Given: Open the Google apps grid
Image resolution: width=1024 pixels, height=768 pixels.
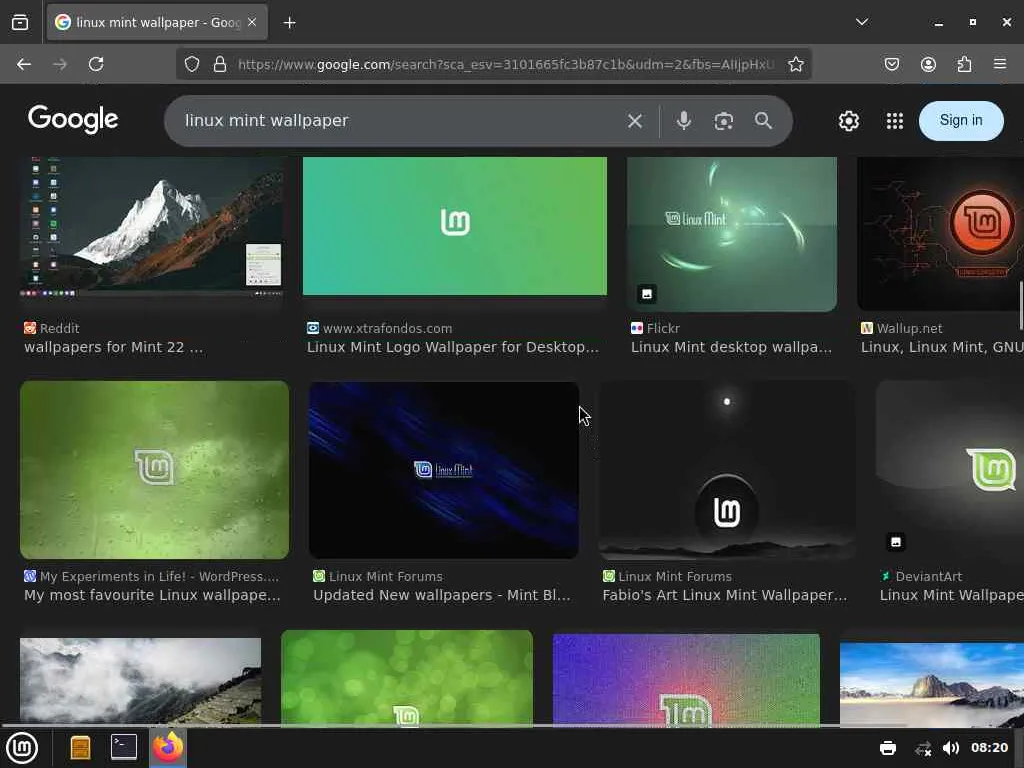Looking at the screenshot, I should click(x=895, y=121).
